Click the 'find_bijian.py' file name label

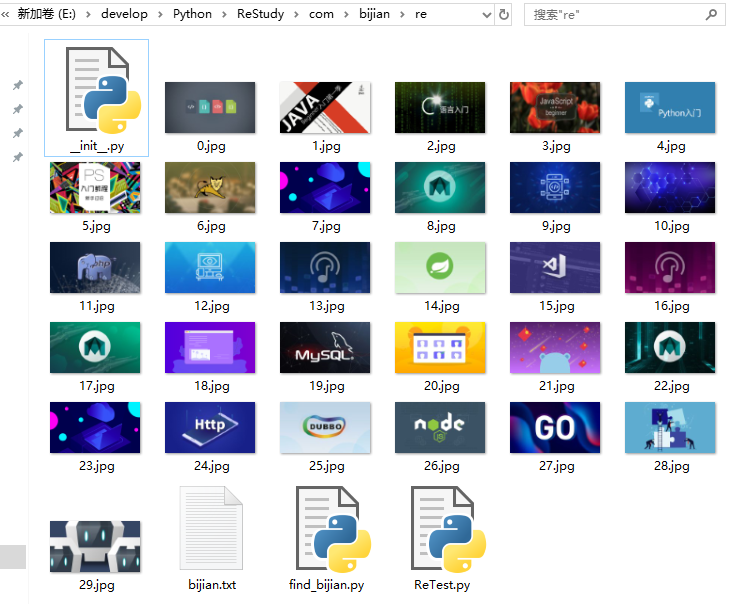click(x=326, y=585)
